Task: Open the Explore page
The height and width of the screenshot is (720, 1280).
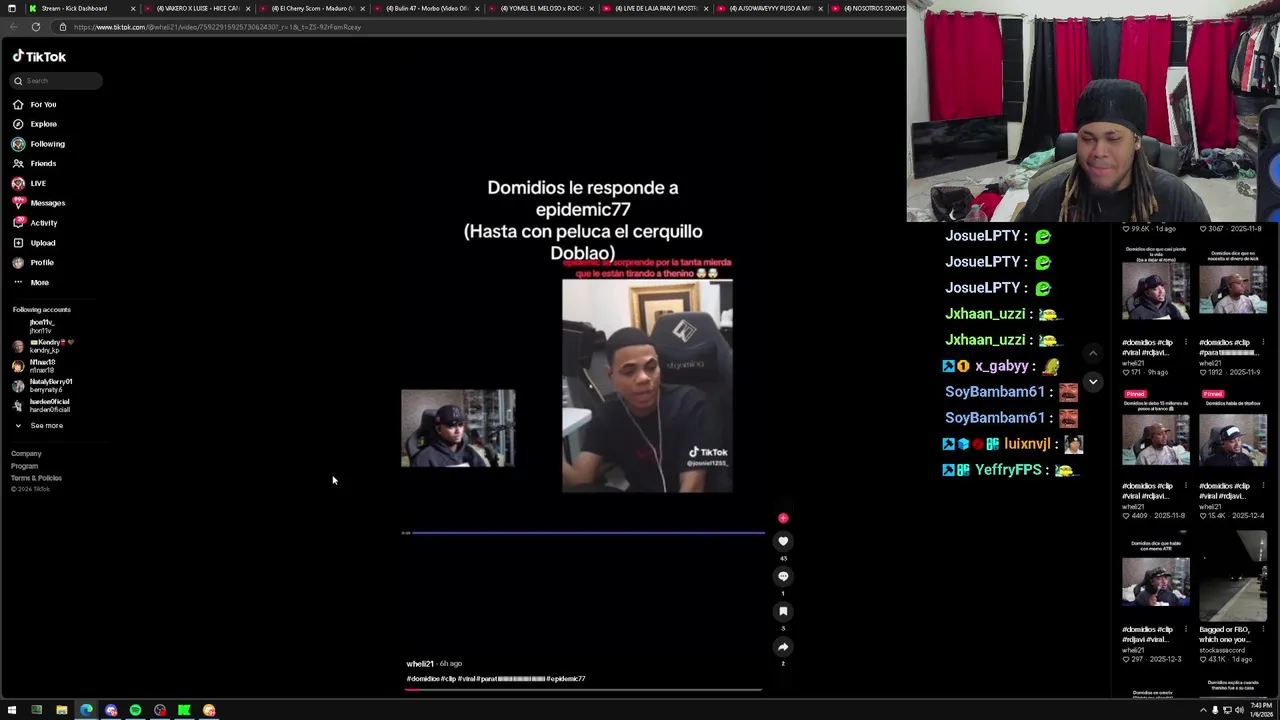Action: pyautogui.click(x=43, y=124)
